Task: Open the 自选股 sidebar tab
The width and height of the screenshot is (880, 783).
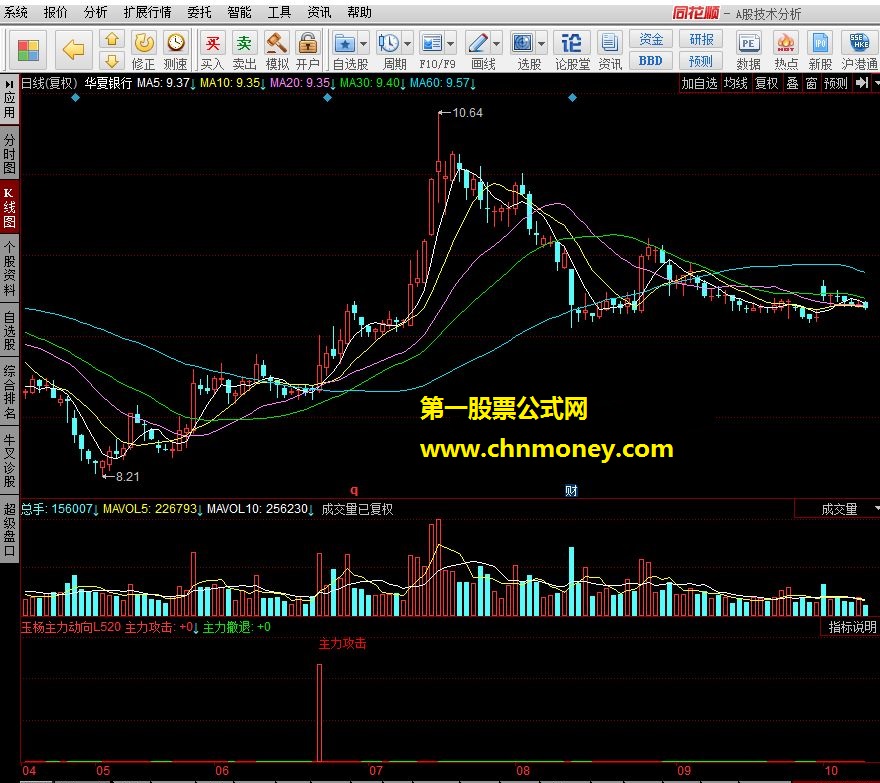Action: coord(10,331)
